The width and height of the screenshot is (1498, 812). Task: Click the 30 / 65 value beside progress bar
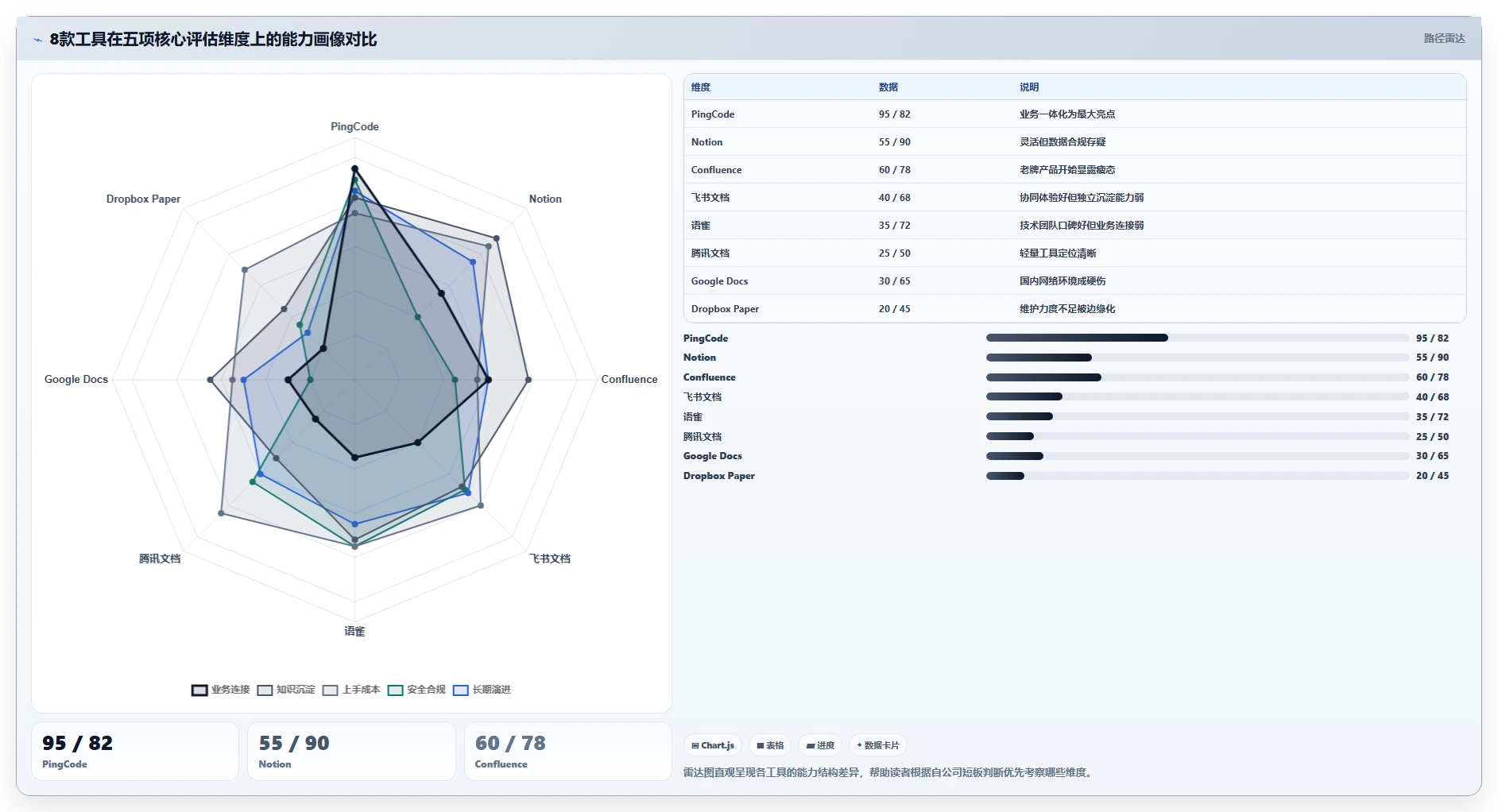(1432, 456)
